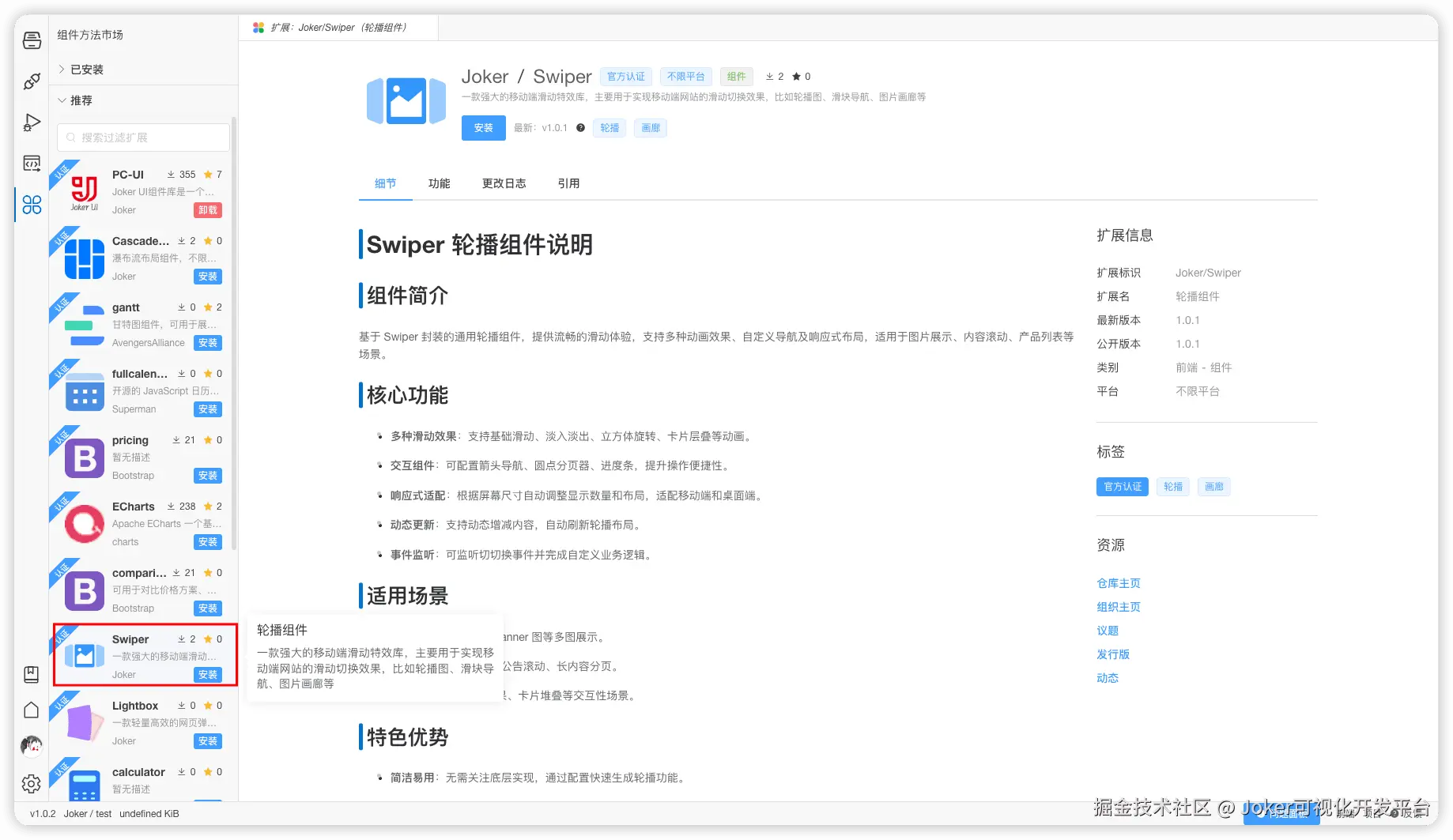
Task: Open the 引用 tab
Action: [569, 183]
